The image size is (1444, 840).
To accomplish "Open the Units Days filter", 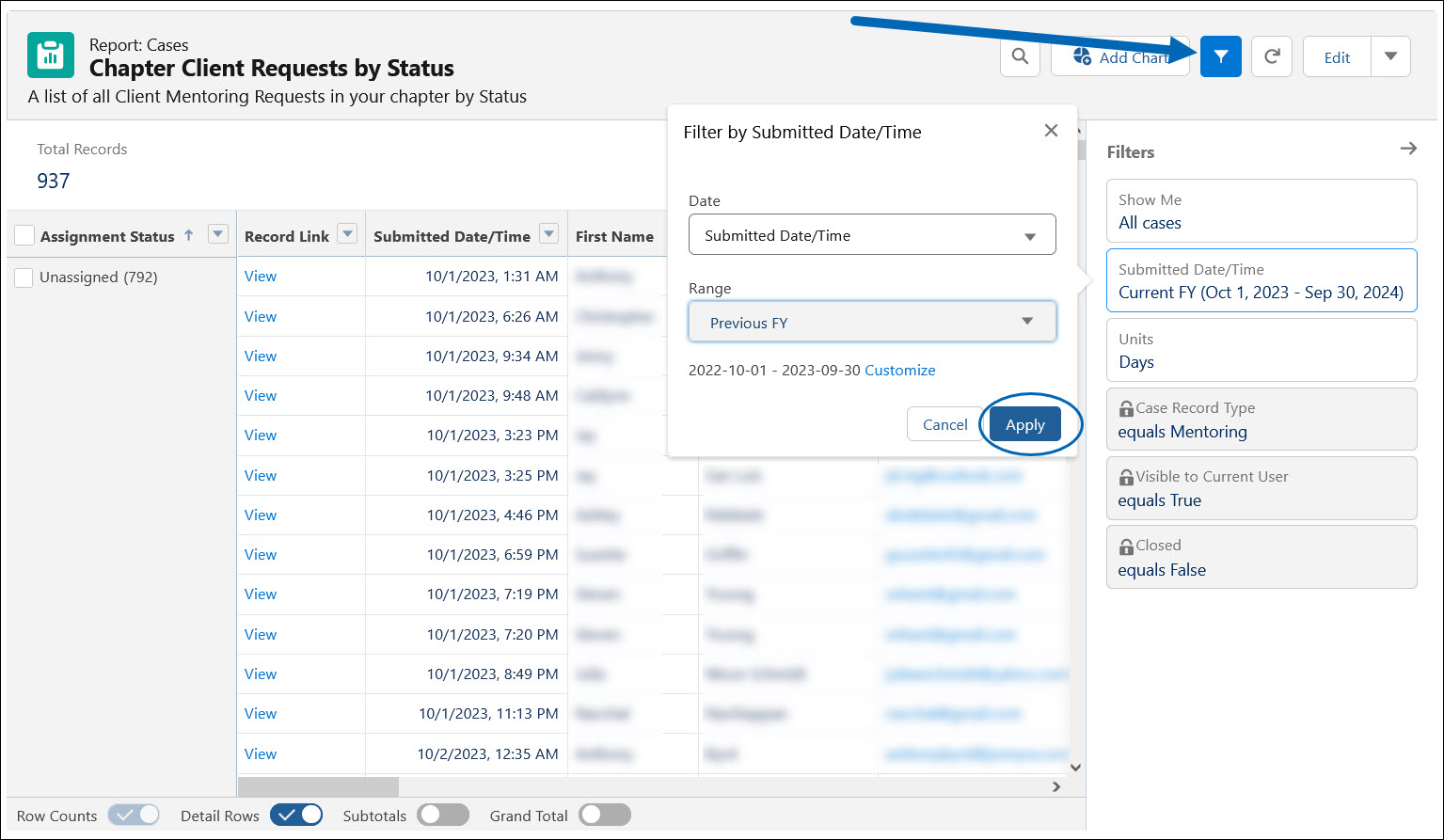I will [x=1262, y=350].
